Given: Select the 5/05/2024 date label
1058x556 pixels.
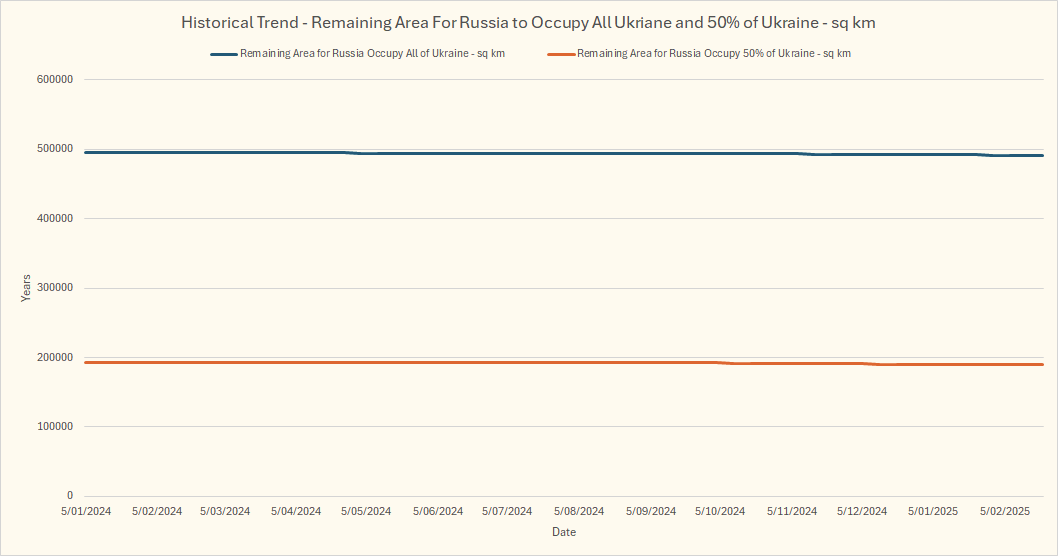Looking at the screenshot, I should pos(367,511).
